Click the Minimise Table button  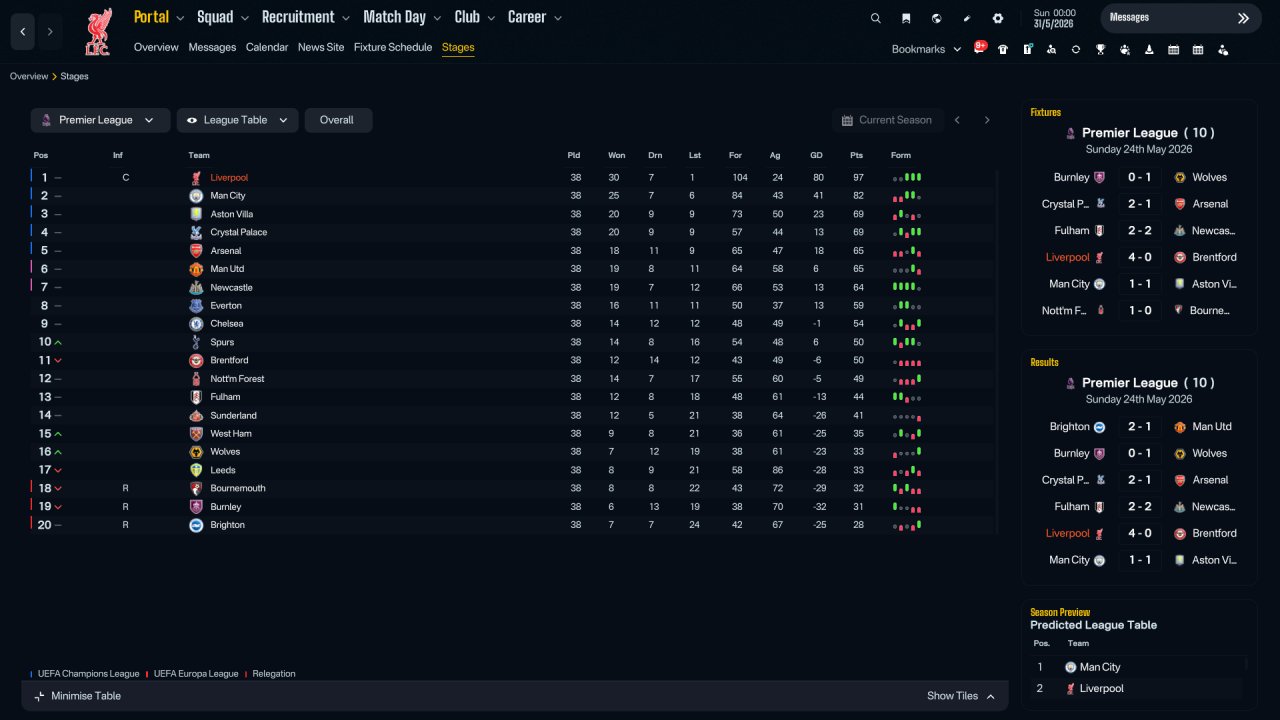(x=77, y=696)
